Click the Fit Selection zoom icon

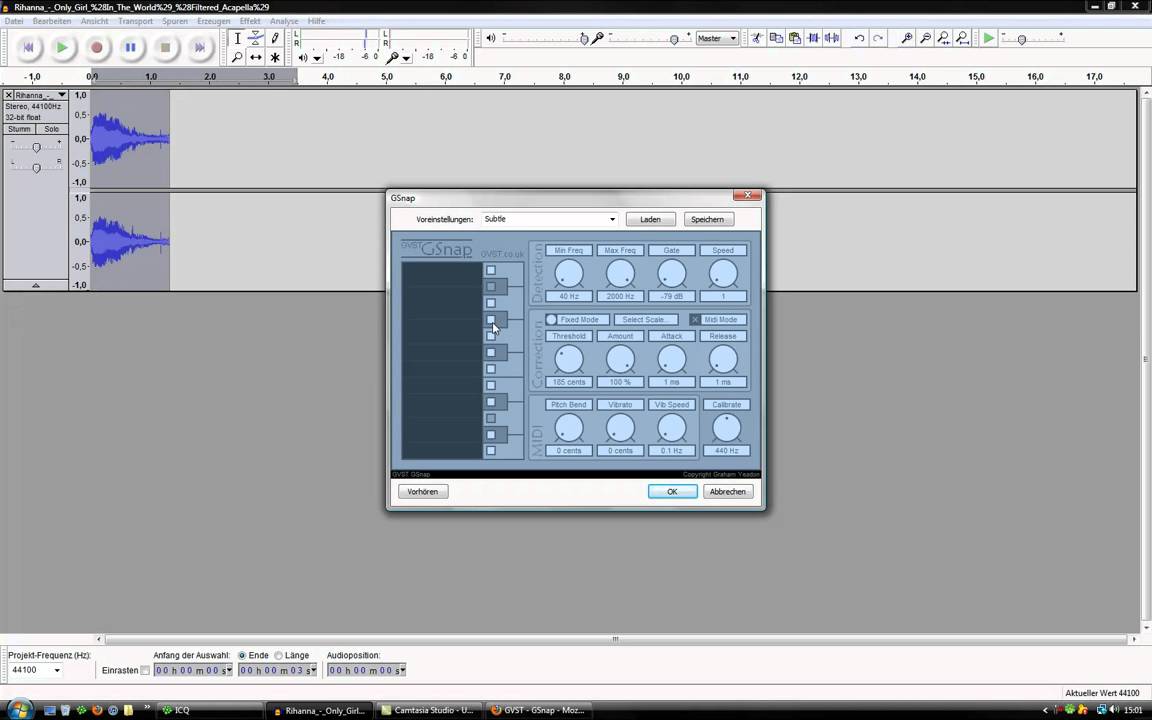coord(944,38)
